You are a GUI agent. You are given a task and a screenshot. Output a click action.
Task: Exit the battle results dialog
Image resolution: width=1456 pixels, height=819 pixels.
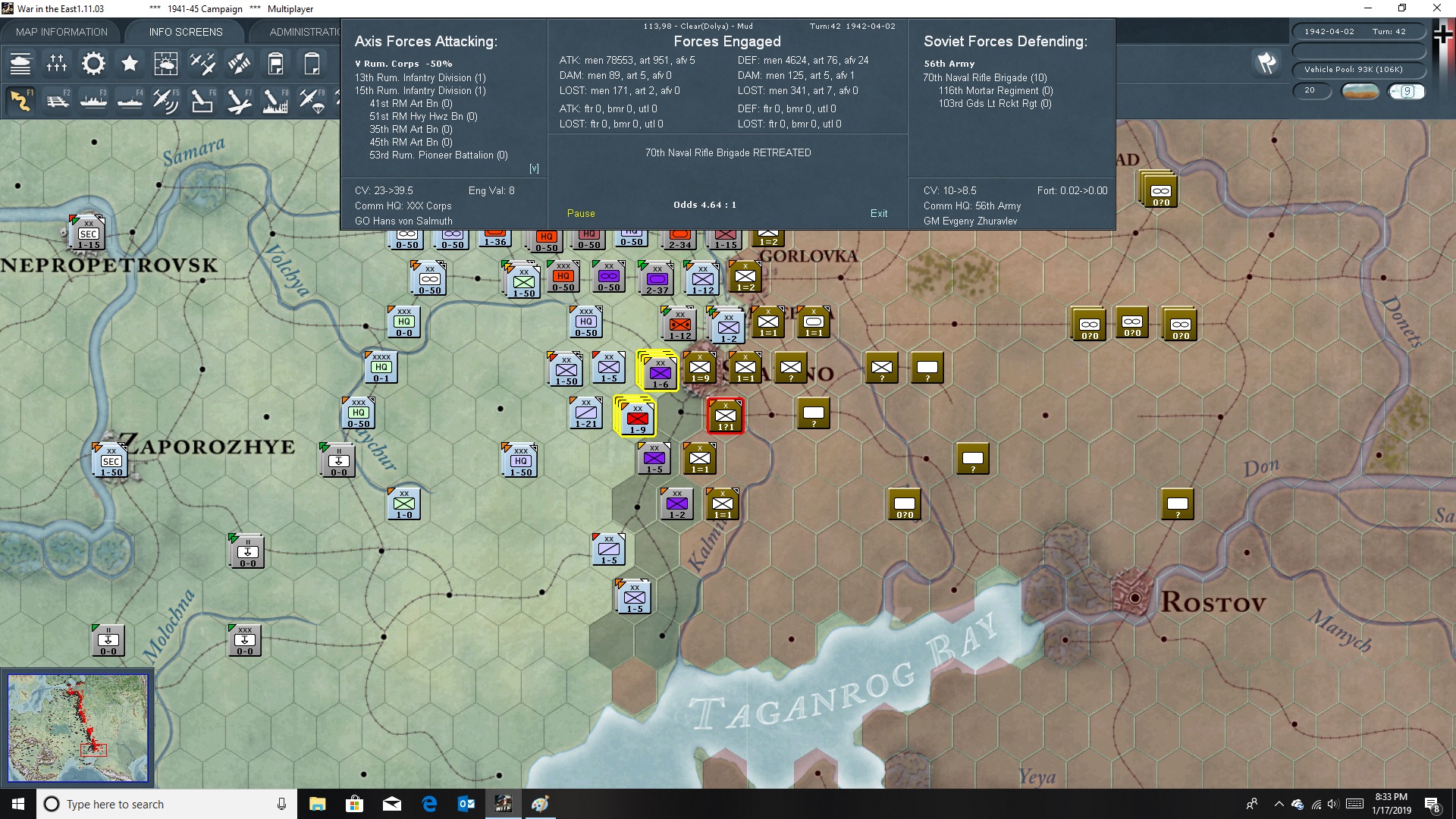pyautogui.click(x=879, y=213)
